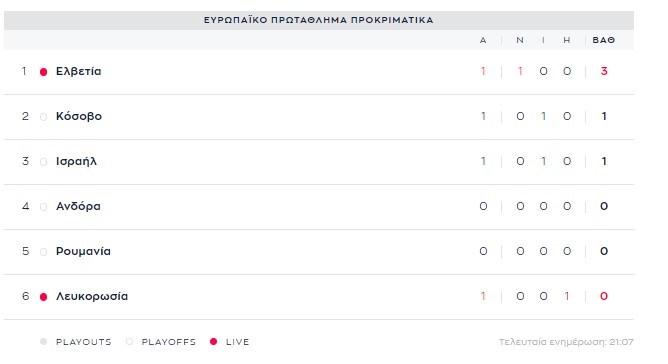Click the red LIVE legend dot
The image size is (668, 364).
[x=213, y=341]
